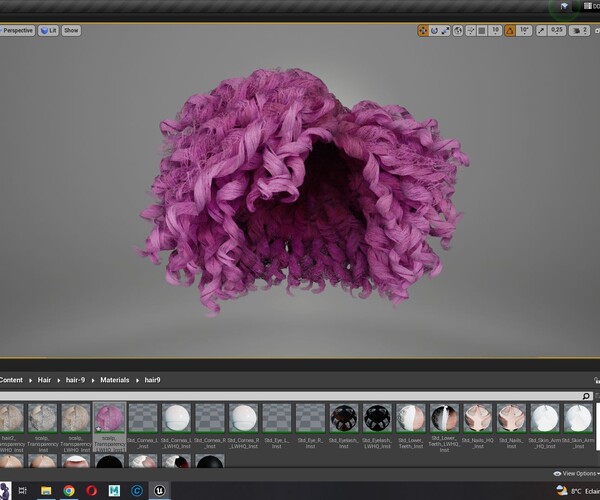
Task: Select the Std_Eye_L_Inst material
Action: coord(277,426)
